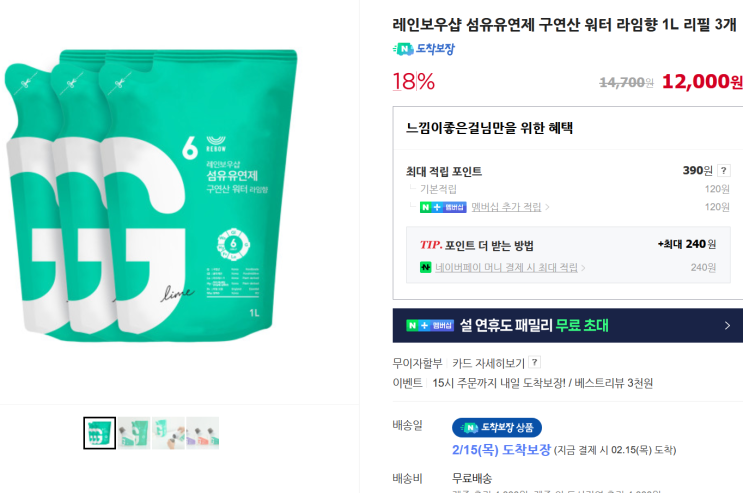
Task: Select the second product thumbnail
Action: click(x=134, y=433)
